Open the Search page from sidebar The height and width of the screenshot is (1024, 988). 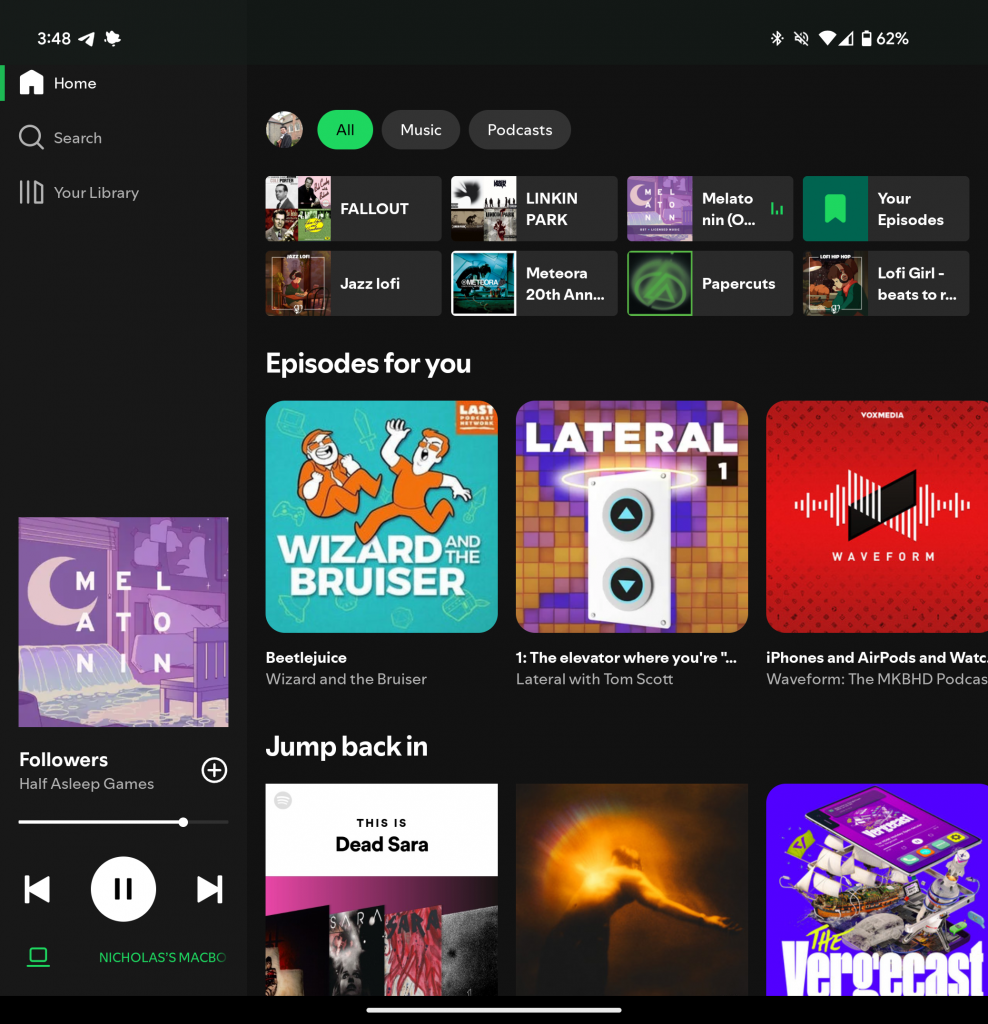61,138
